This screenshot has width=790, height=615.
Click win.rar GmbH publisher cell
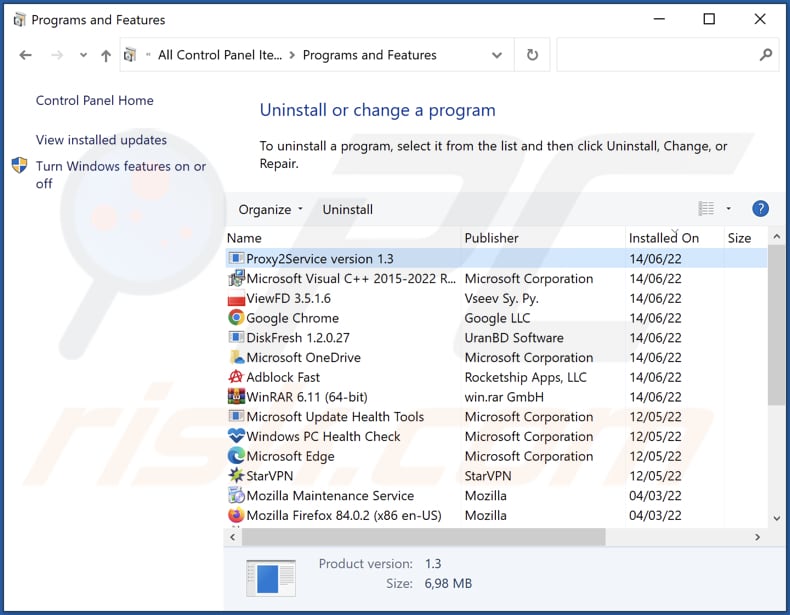pyautogui.click(x=504, y=397)
